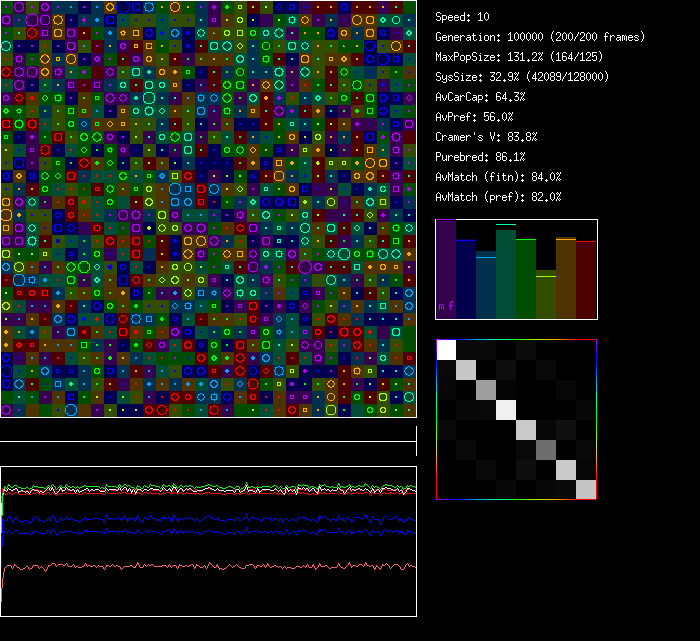Select the AvCarCap value
Image resolution: width=700 pixels, height=641 pixels.
(x=480, y=97)
